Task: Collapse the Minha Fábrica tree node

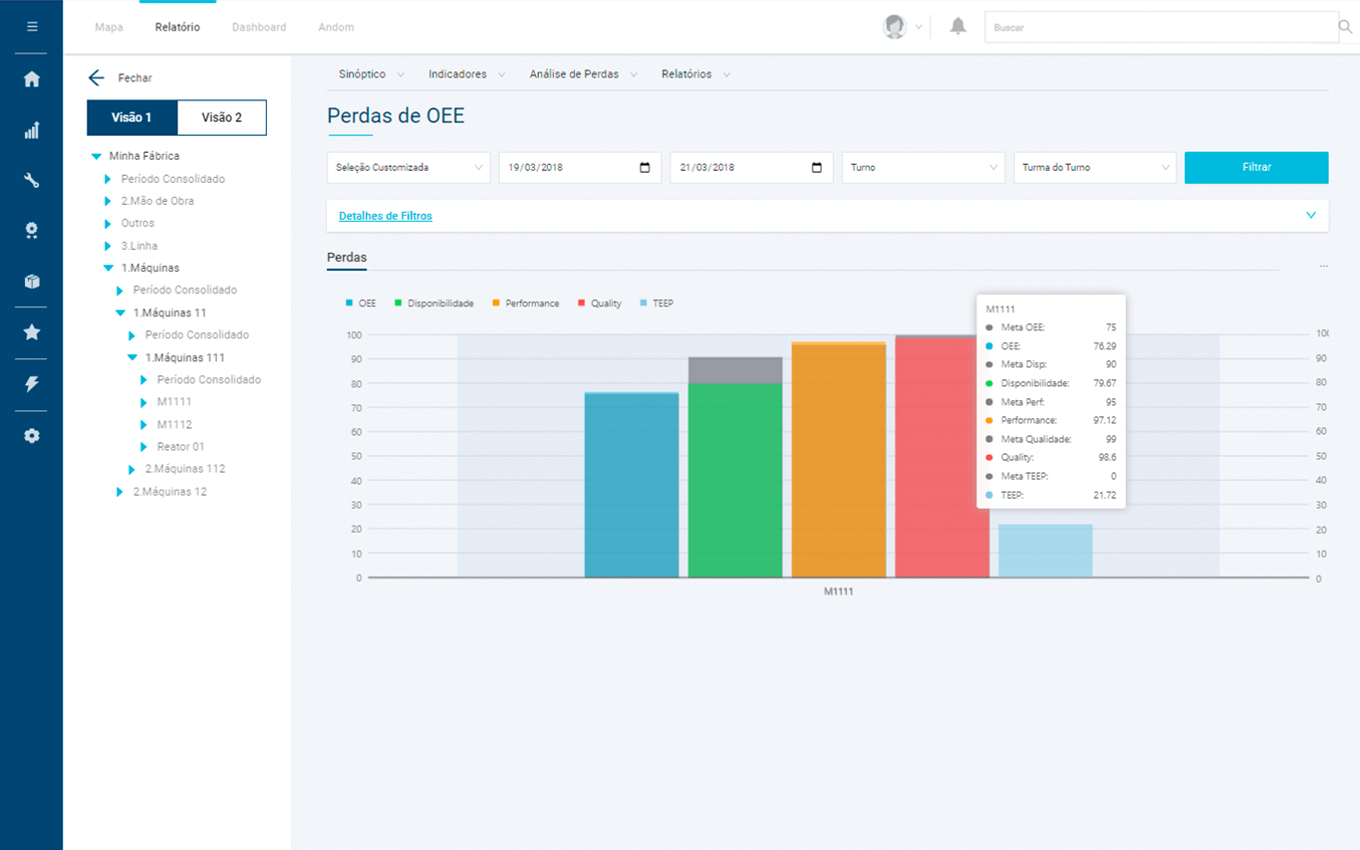Action: [x=97, y=156]
